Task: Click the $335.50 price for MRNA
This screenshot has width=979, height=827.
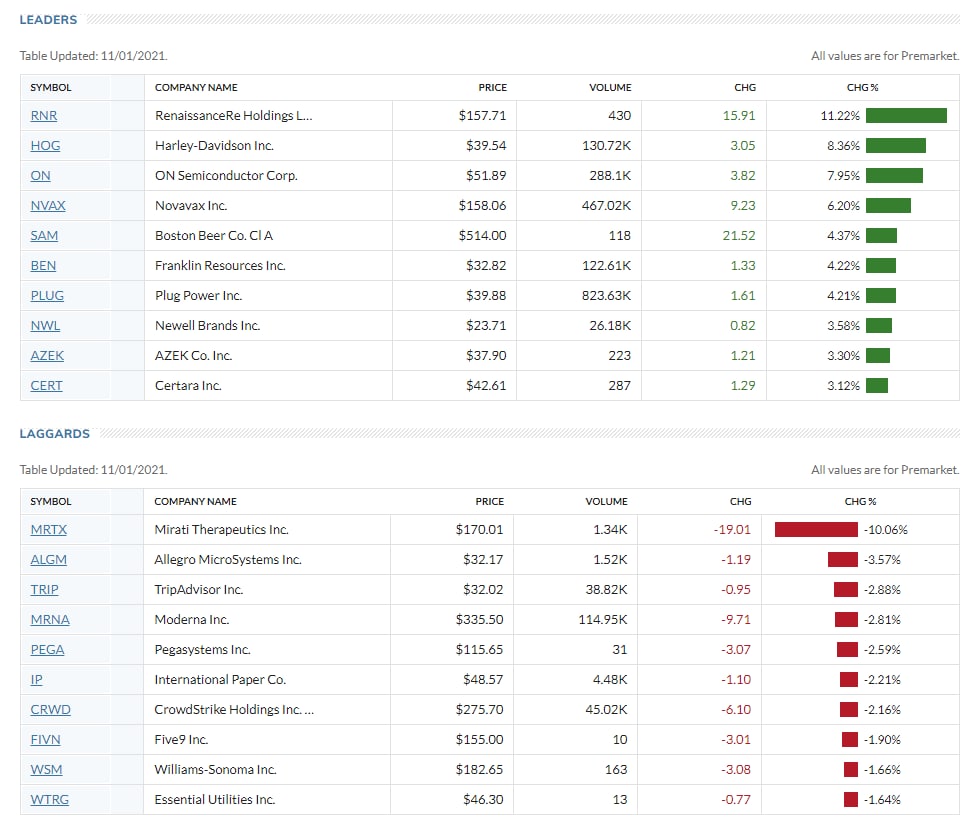Action: [x=479, y=619]
